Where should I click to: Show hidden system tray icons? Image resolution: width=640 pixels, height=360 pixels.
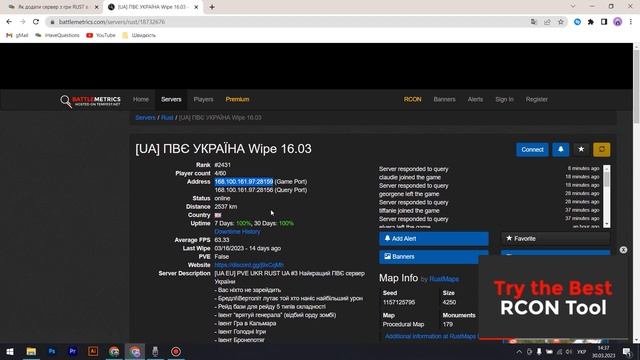click(x=519, y=351)
